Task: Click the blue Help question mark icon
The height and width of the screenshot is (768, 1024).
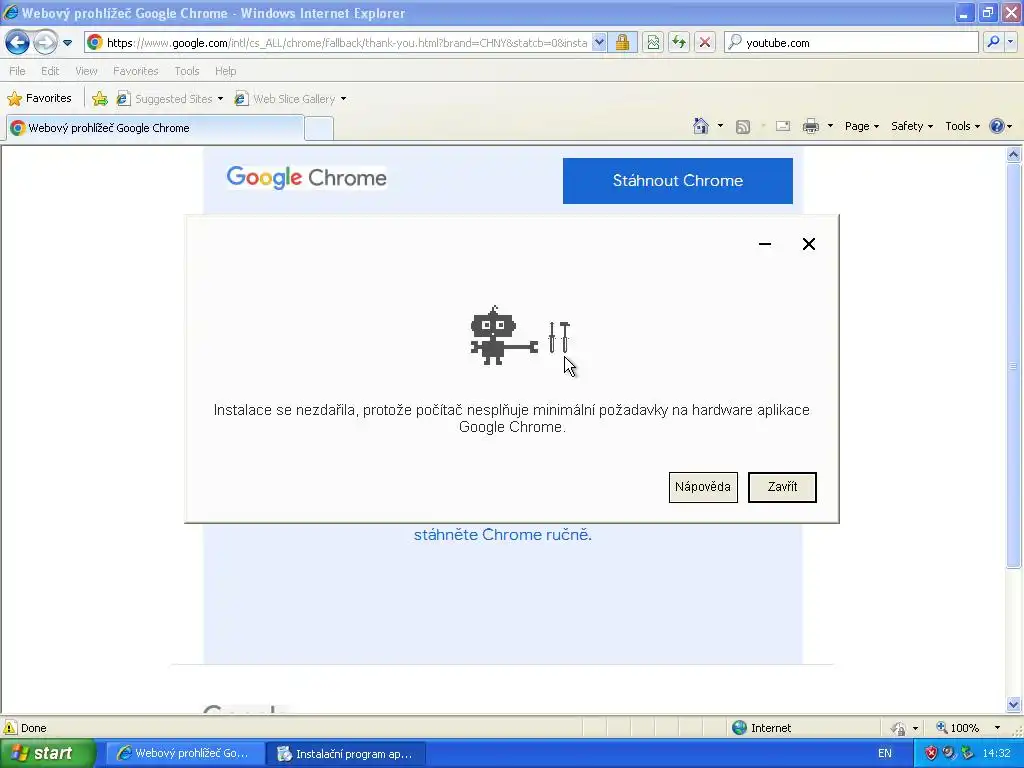Action: click(x=997, y=126)
